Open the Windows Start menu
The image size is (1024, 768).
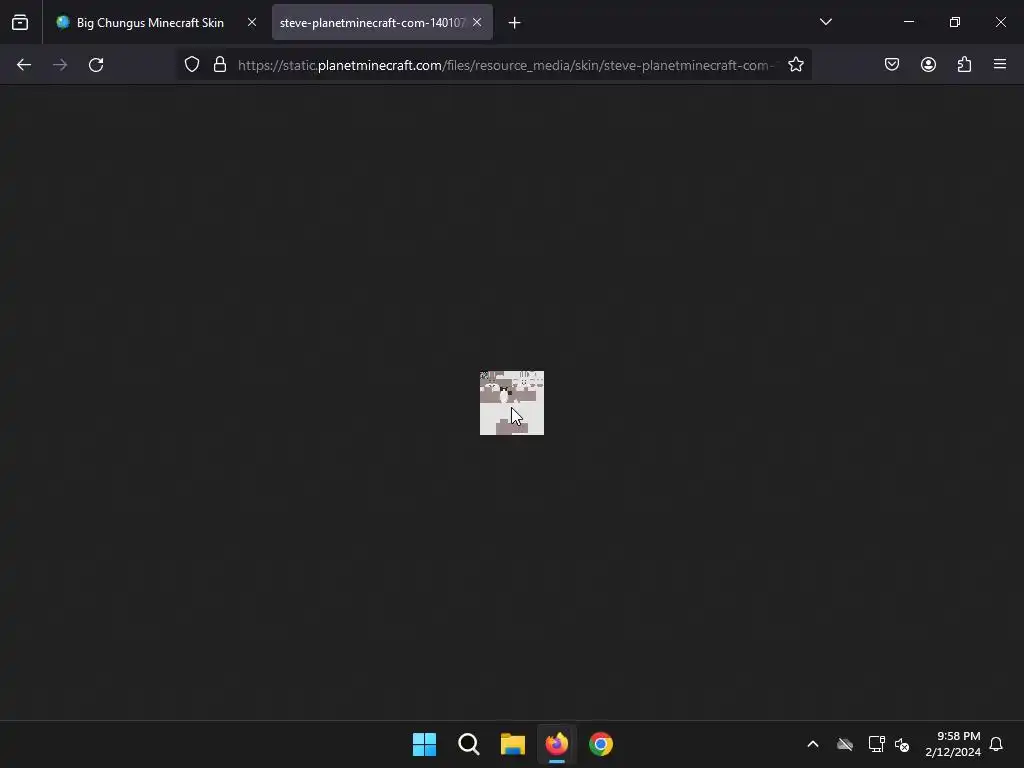pyautogui.click(x=424, y=744)
